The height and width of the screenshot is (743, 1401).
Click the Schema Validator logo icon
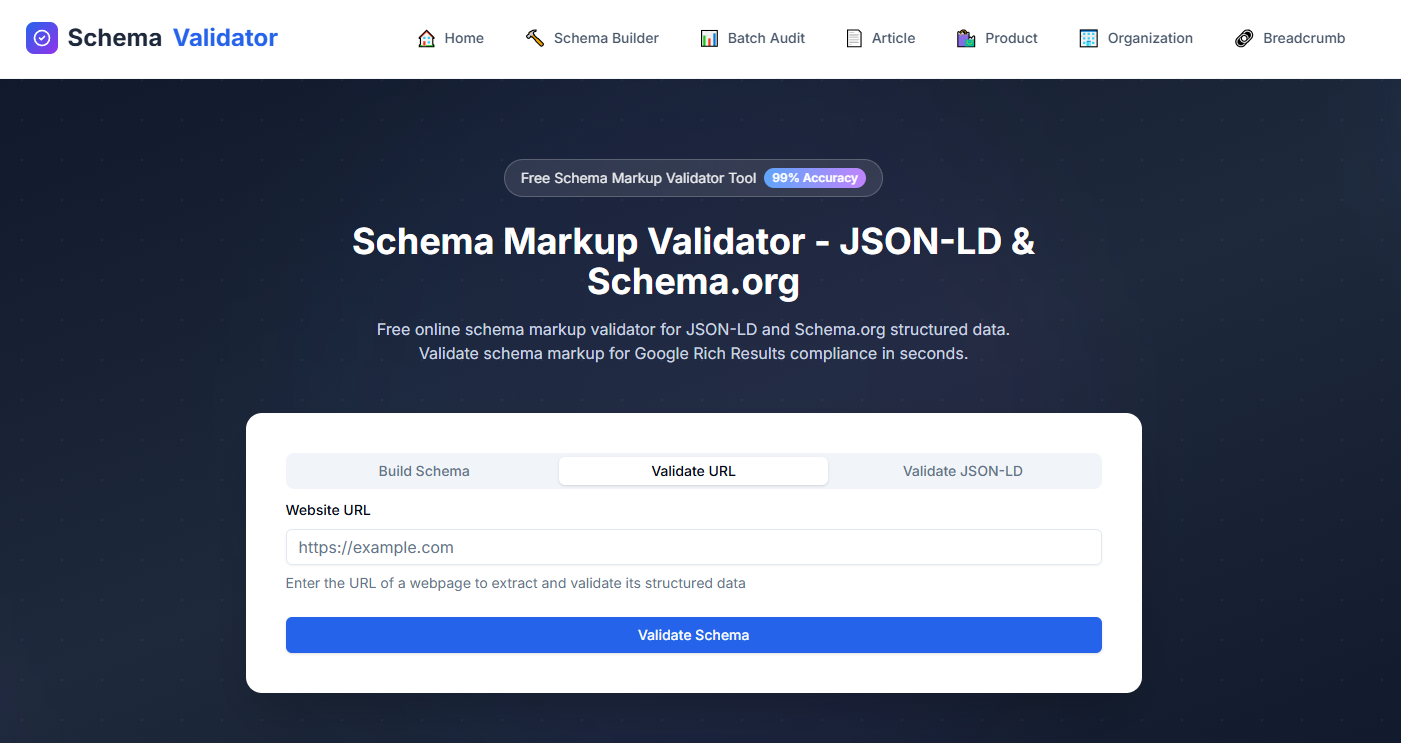pyautogui.click(x=42, y=38)
